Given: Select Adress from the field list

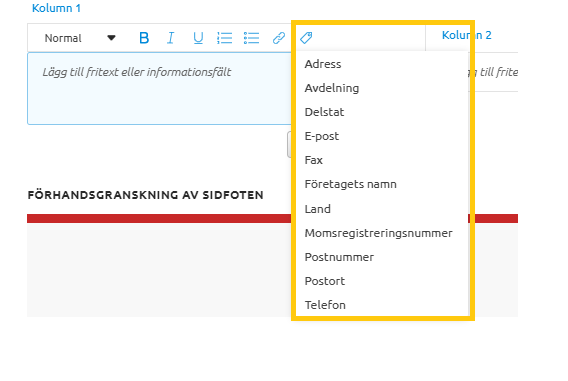Looking at the screenshot, I should [382, 64].
